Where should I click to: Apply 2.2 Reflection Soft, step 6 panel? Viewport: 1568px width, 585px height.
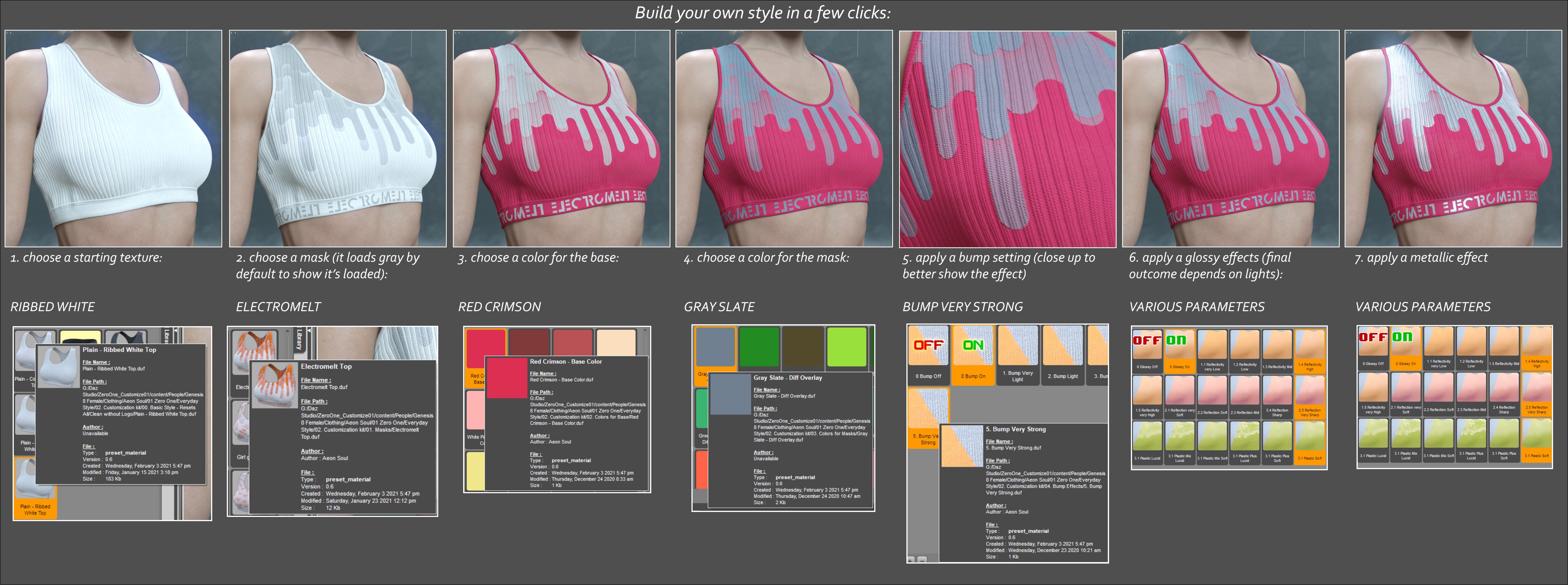coord(1212,397)
